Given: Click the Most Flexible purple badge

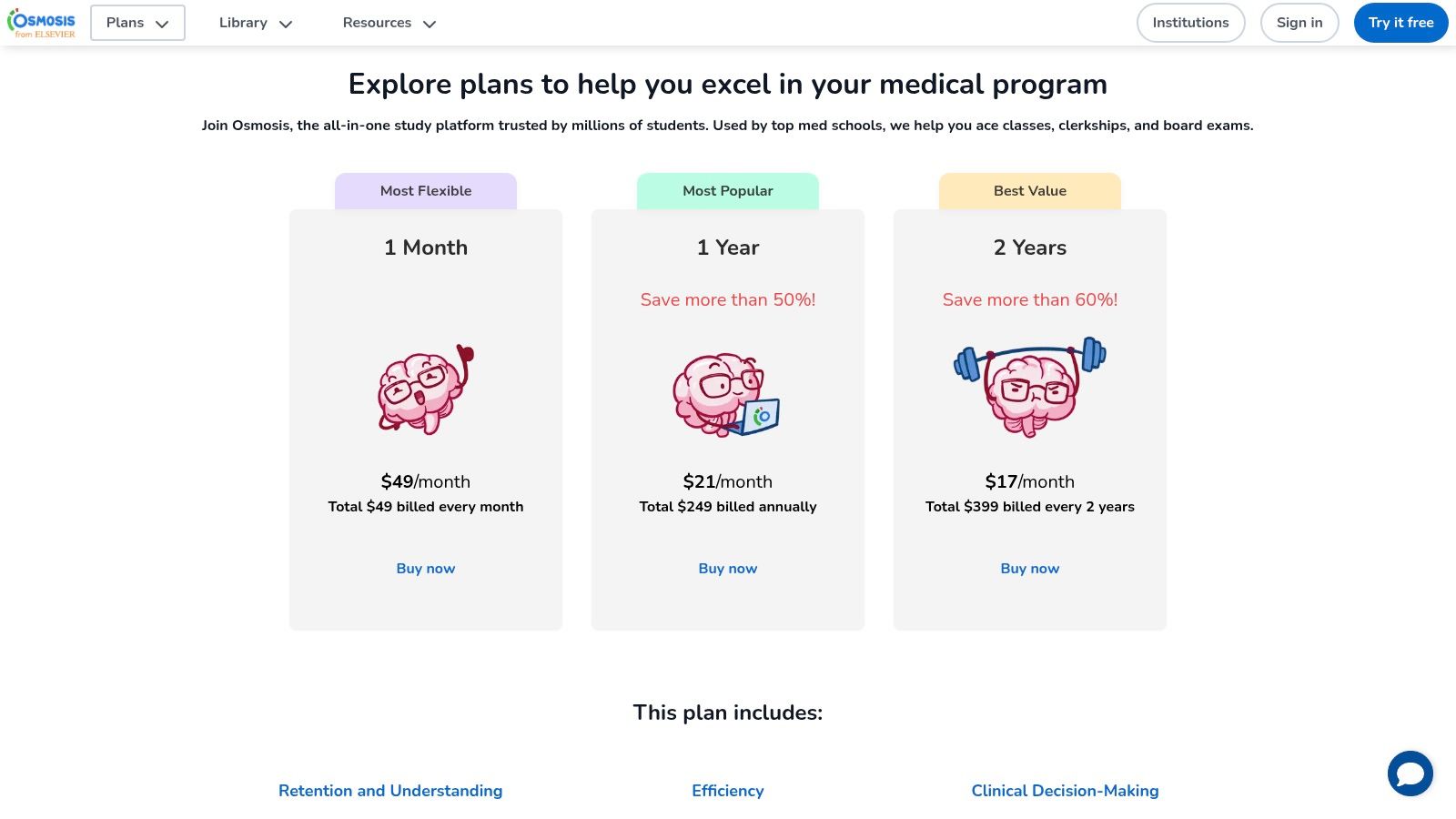Looking at the screenshot, I should pos(426,191).
